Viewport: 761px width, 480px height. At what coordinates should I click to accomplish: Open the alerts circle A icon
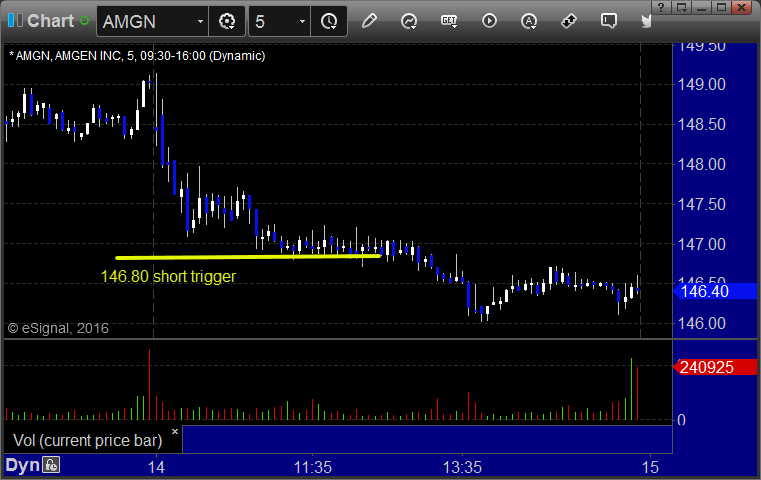(529, 21)
